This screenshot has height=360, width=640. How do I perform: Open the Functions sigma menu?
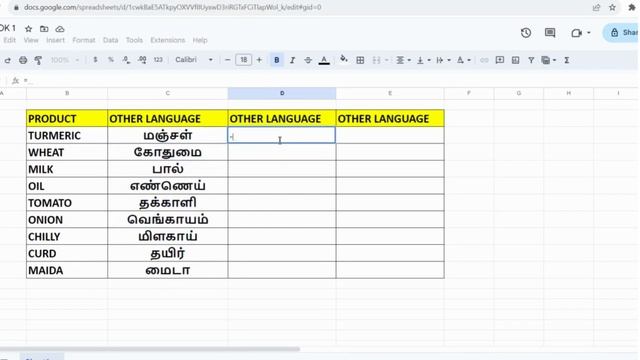pos(567,60)
